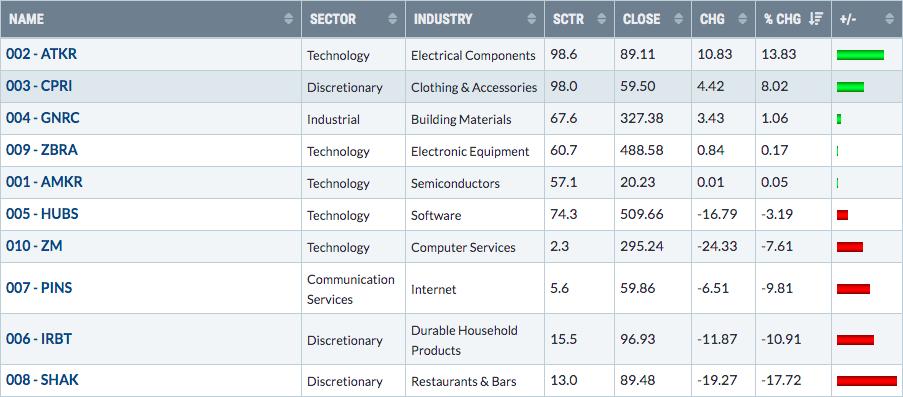Viewport: 903px width, 397px height.
Task: Open the 004 - GNRC symbol link
Action: (43, 118)
